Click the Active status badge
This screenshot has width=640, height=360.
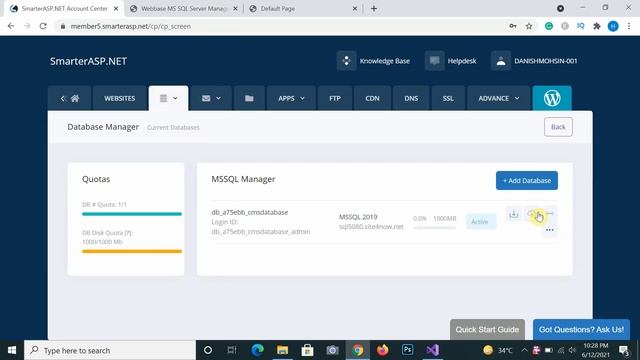[480, 222]
